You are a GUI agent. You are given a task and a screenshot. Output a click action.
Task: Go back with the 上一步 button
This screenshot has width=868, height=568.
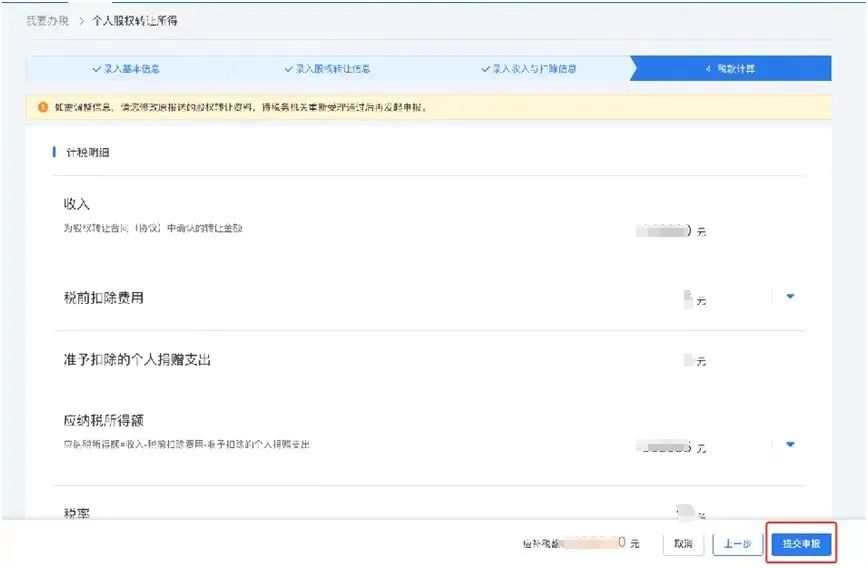737,544
